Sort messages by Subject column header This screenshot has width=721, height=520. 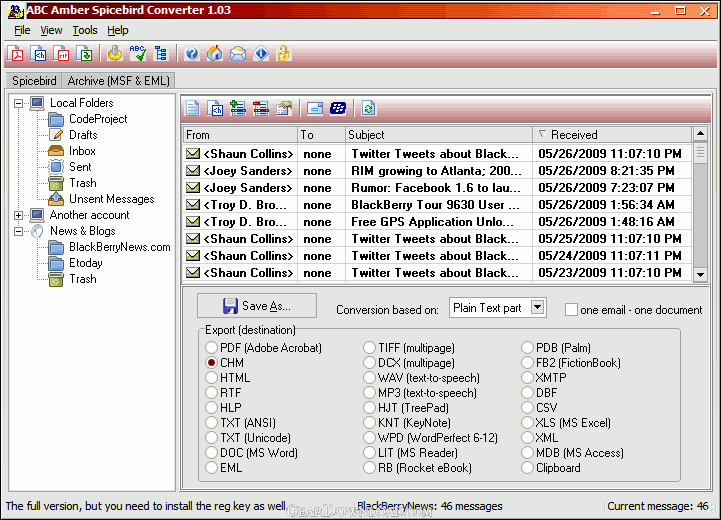coord(439,135)
